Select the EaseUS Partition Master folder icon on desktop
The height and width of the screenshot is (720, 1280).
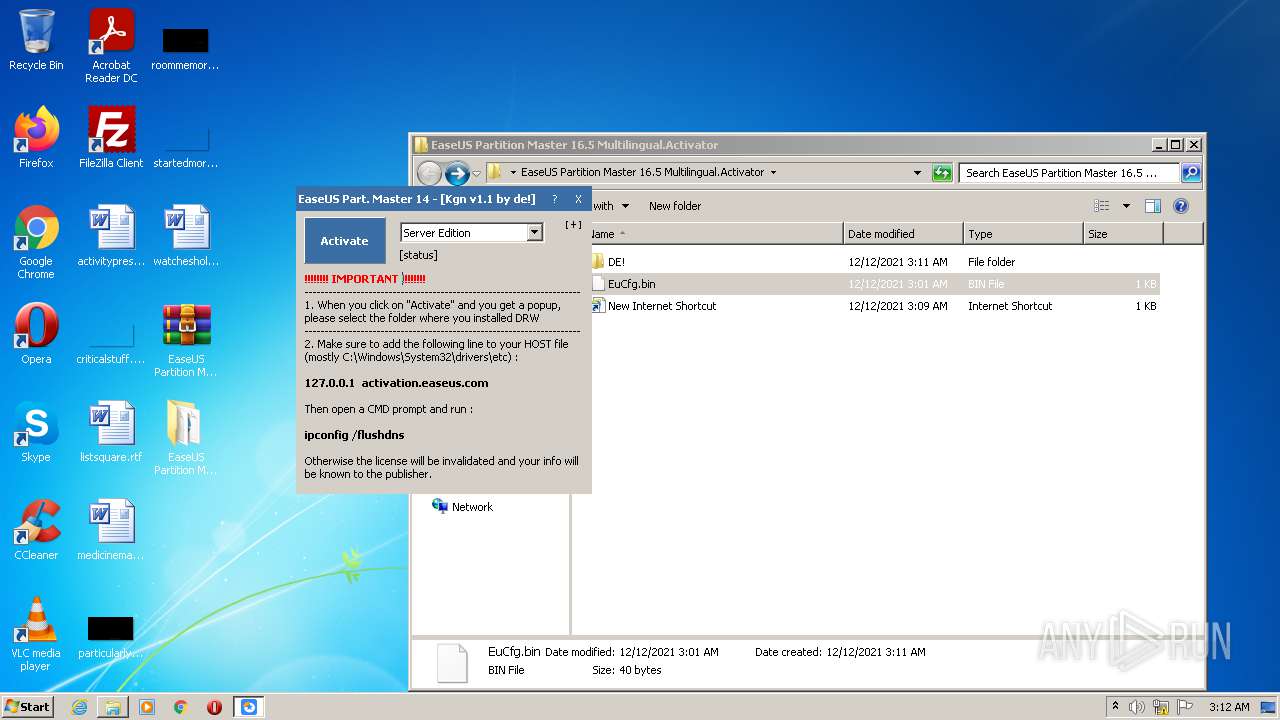tap(186, 438)
